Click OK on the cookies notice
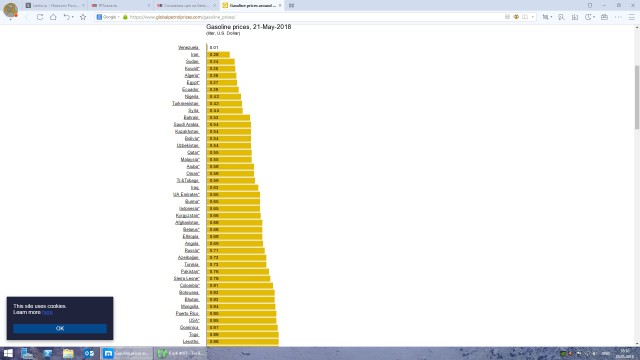This screenshot has height=360, width=640. (60, 328)
